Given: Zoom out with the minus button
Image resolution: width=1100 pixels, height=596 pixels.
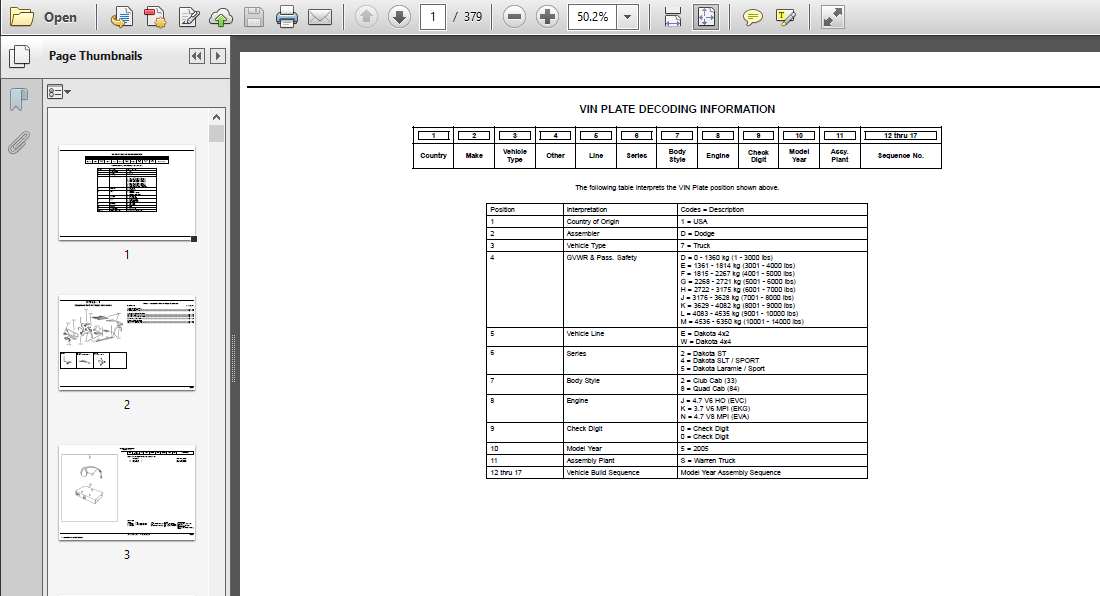Looking at the screenshot, I should (x=514, y=17).
